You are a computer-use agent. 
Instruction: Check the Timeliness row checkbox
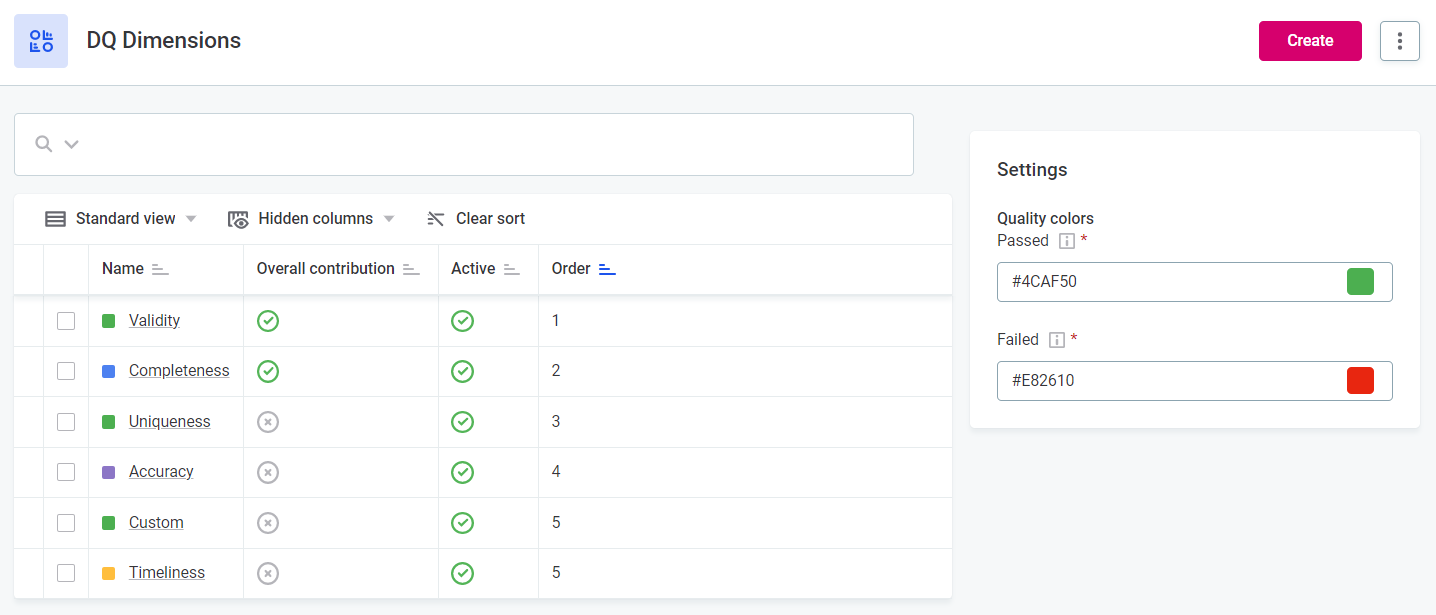point(66,573)
